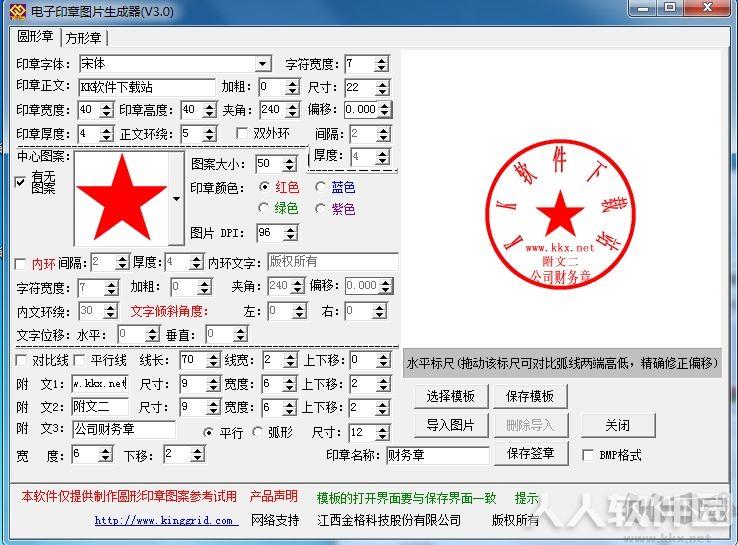Select the 圆形章 tab

coord(35,36)
